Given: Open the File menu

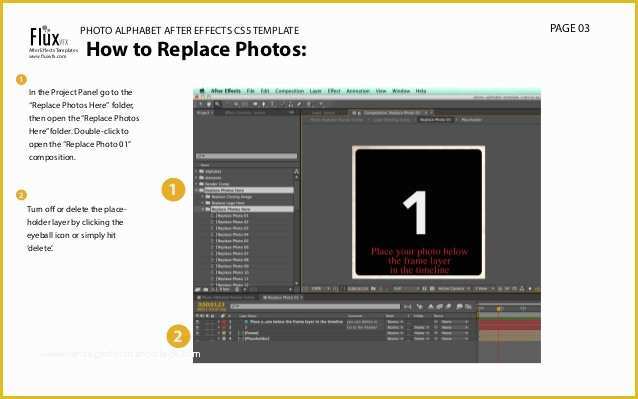Looking at the screenshot, I should (x=250, y=91).
